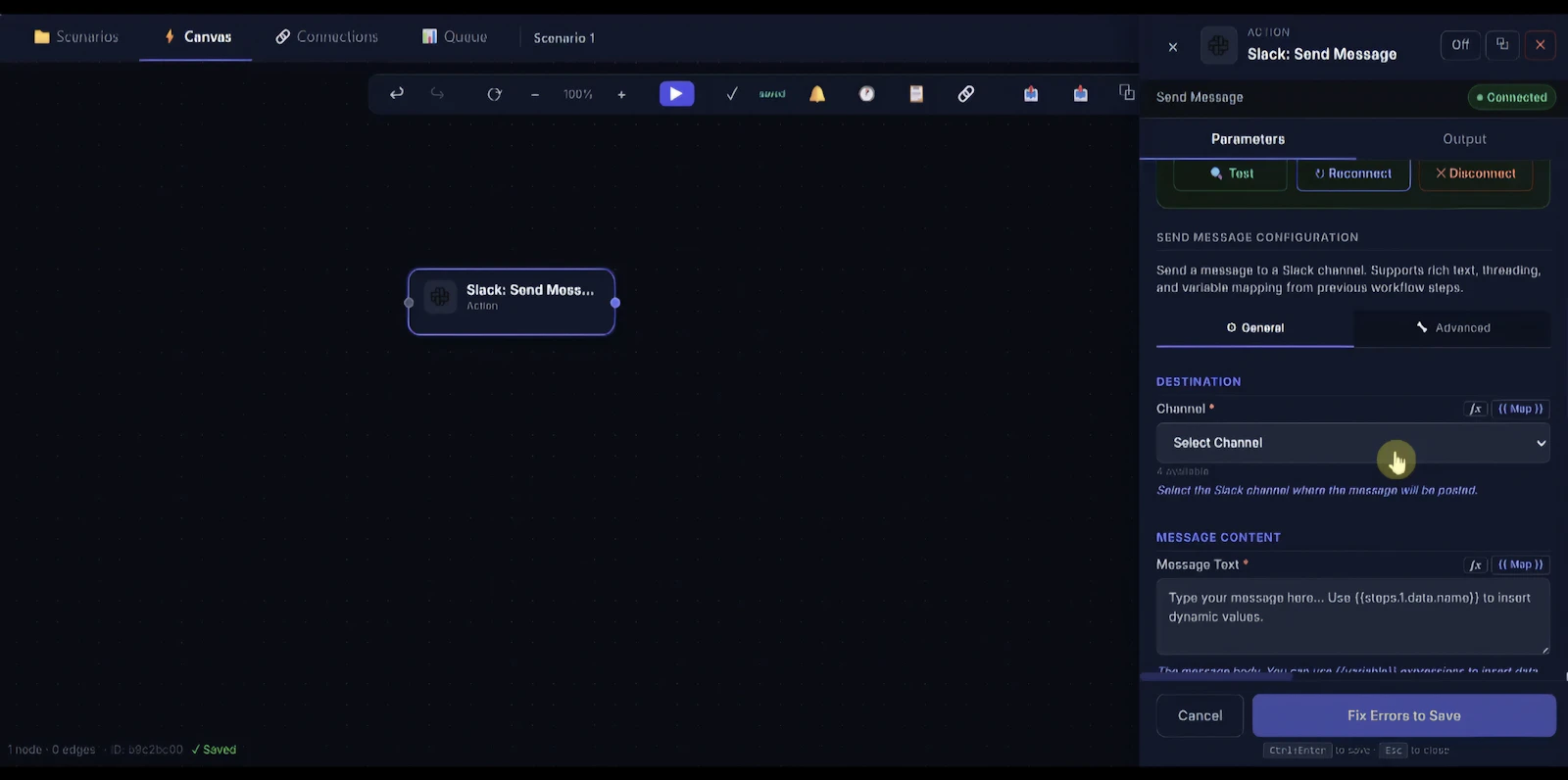This screenshot has width=1568, height=780.
Task: Toggle fx expression mode for Message Text
Action: coord(1476,564)
